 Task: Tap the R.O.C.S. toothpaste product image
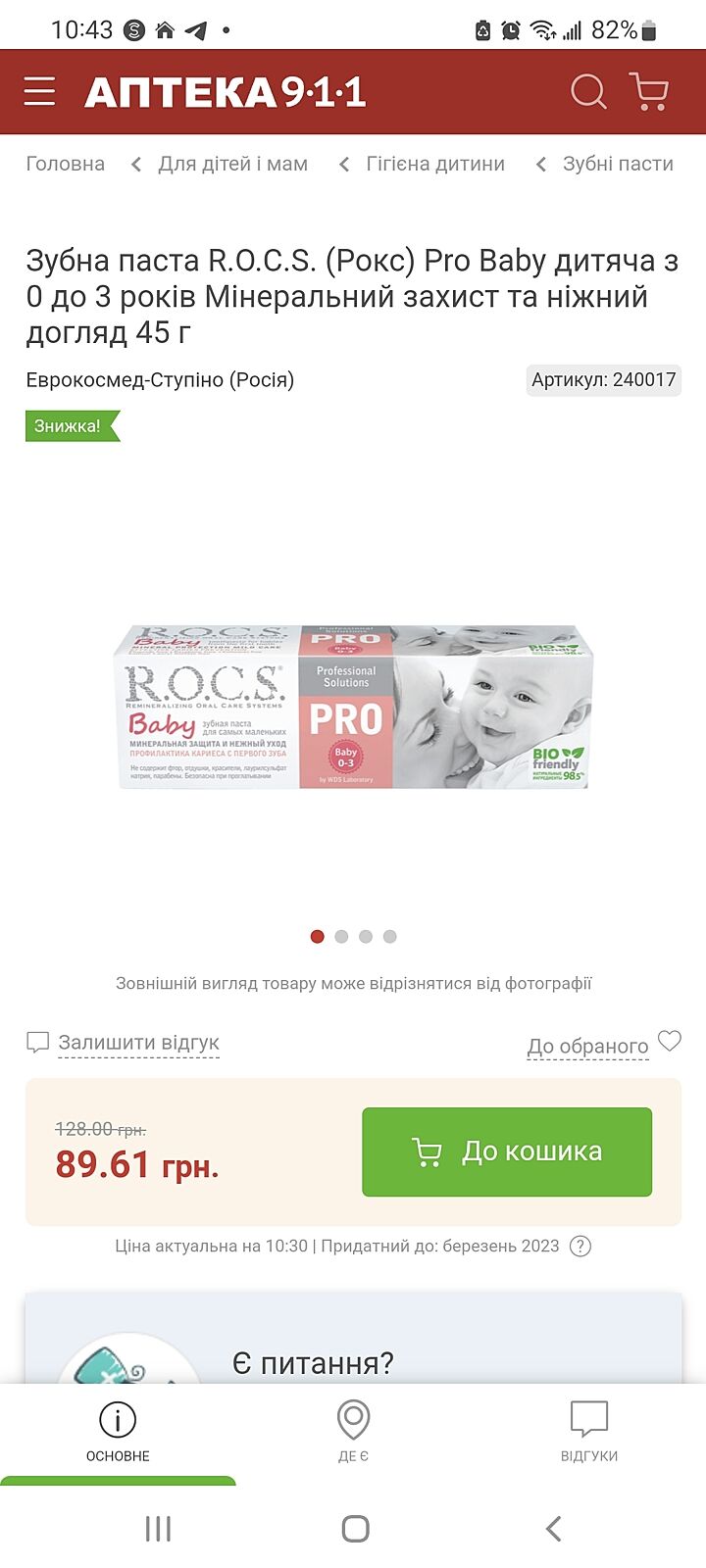[353, 708]
